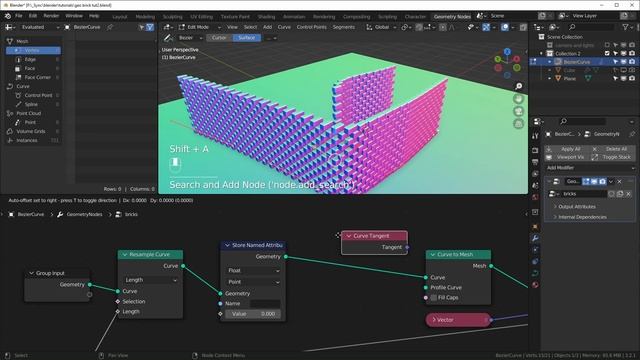This screenshot has width=640, height=360.
Task: Unlink the bricks node group with X
Action: coord(628,194)
